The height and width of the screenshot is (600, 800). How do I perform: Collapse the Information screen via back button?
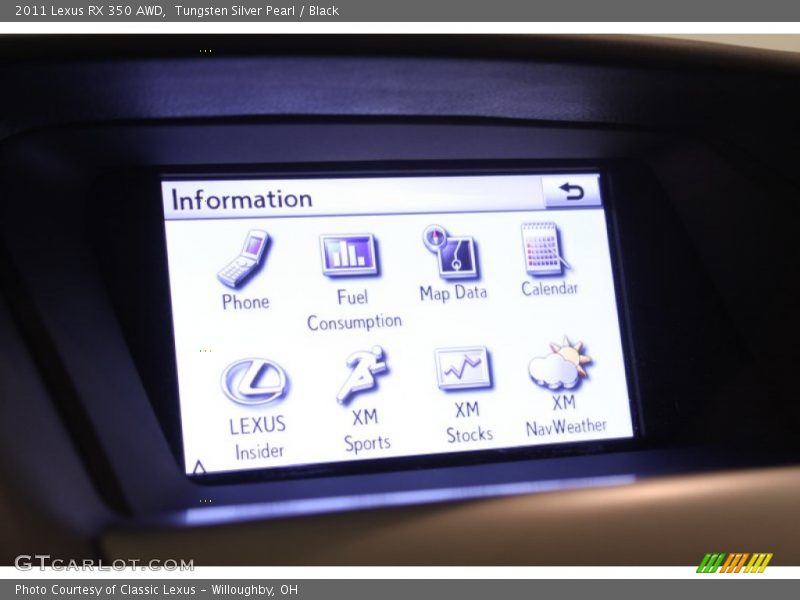[569, 192]
